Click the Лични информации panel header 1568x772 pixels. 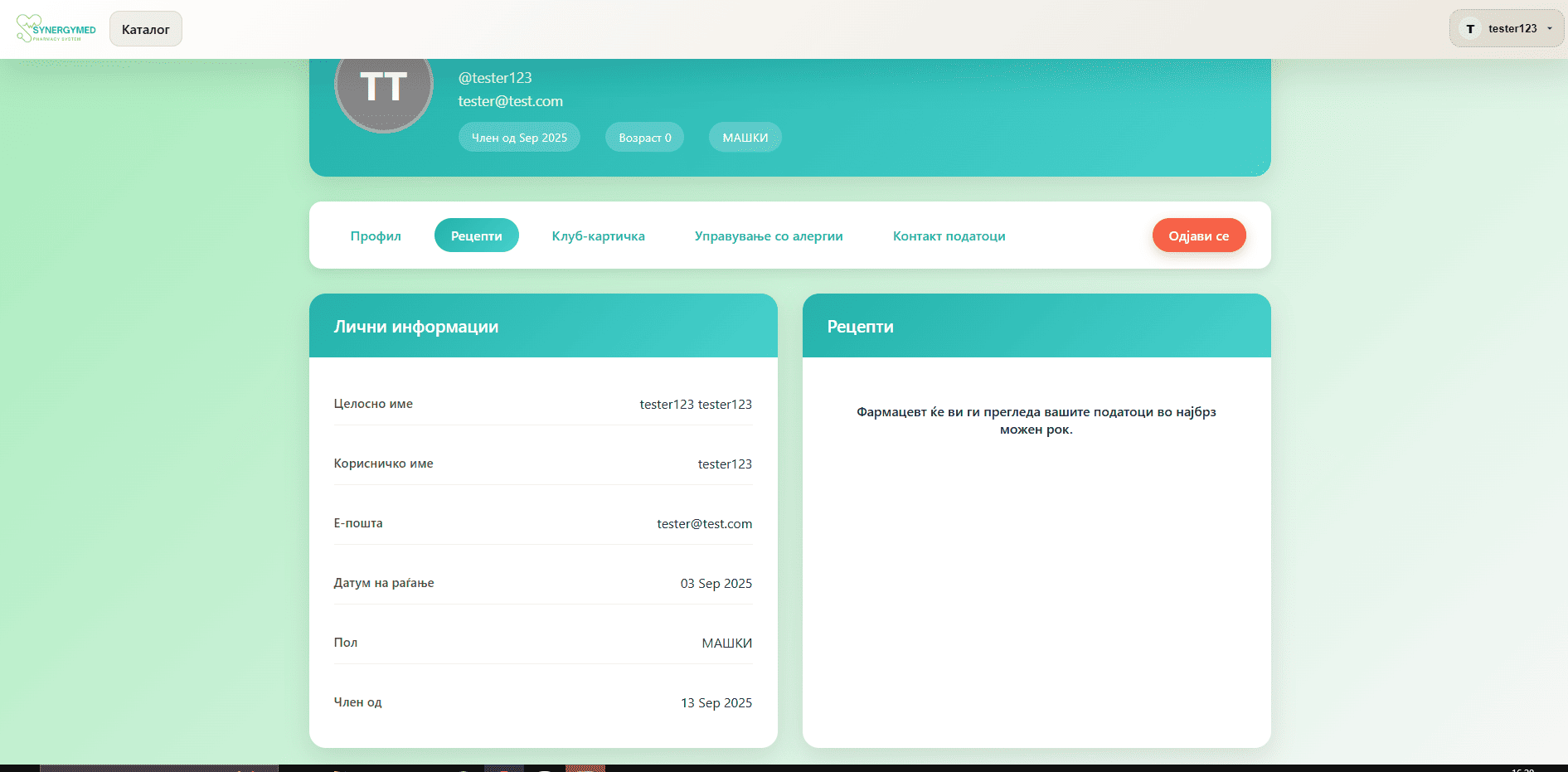point(416,327)
